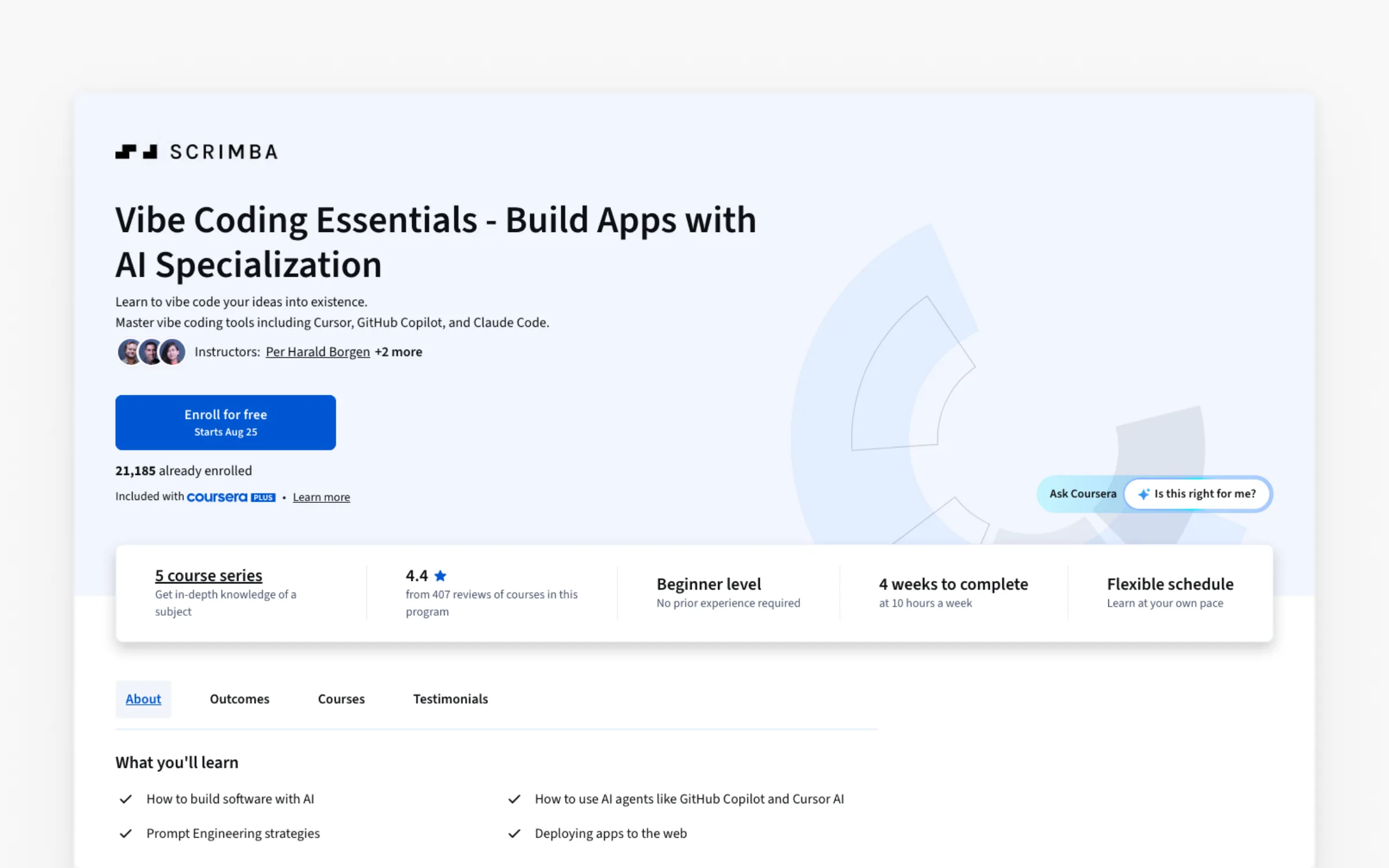The height and width of the screenshot is (868, 1389).
Task: Click "Deploying apps to the web" text
Action: [611, 833]
